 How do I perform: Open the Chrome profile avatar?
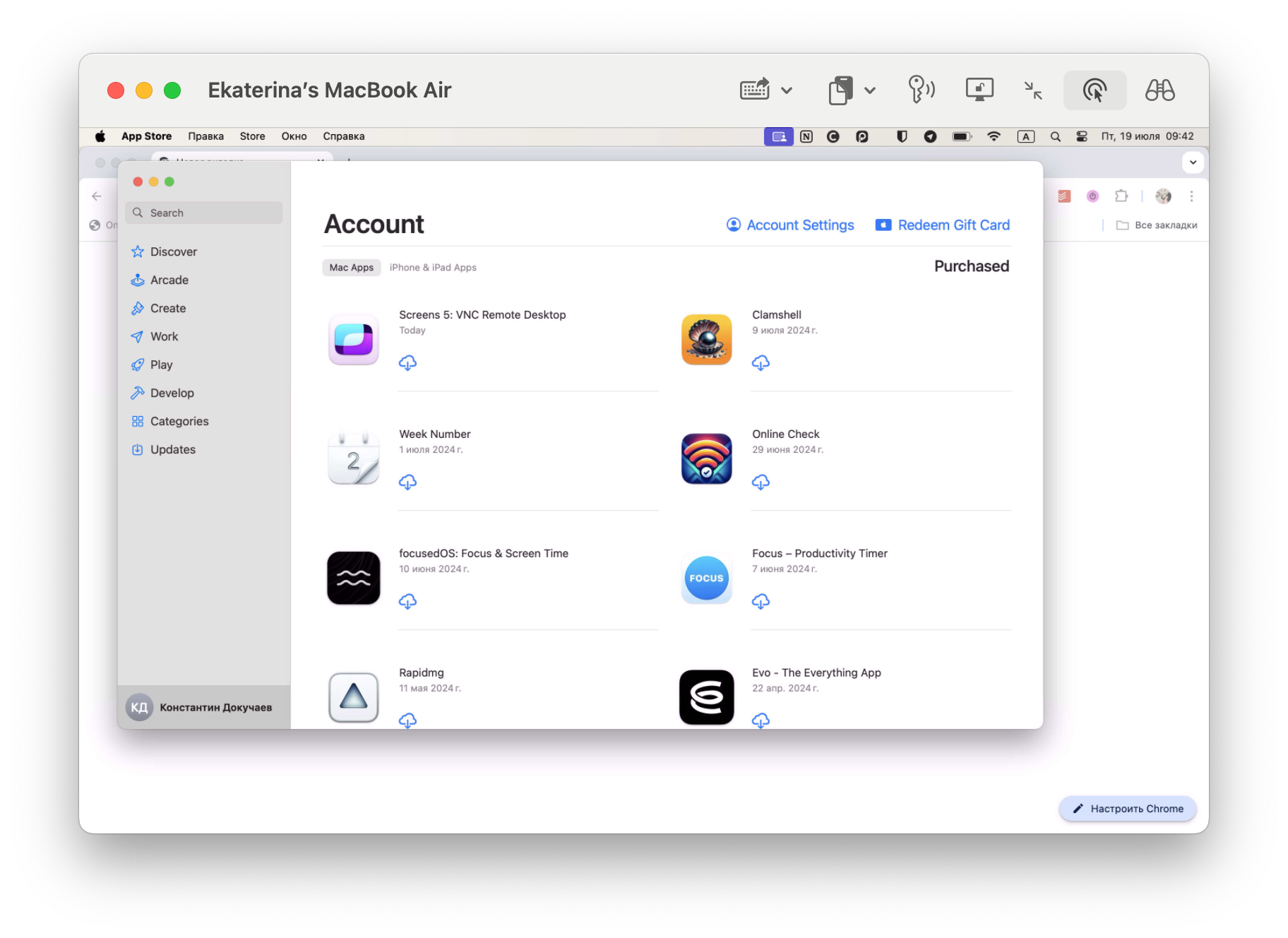click(1163, 196)
